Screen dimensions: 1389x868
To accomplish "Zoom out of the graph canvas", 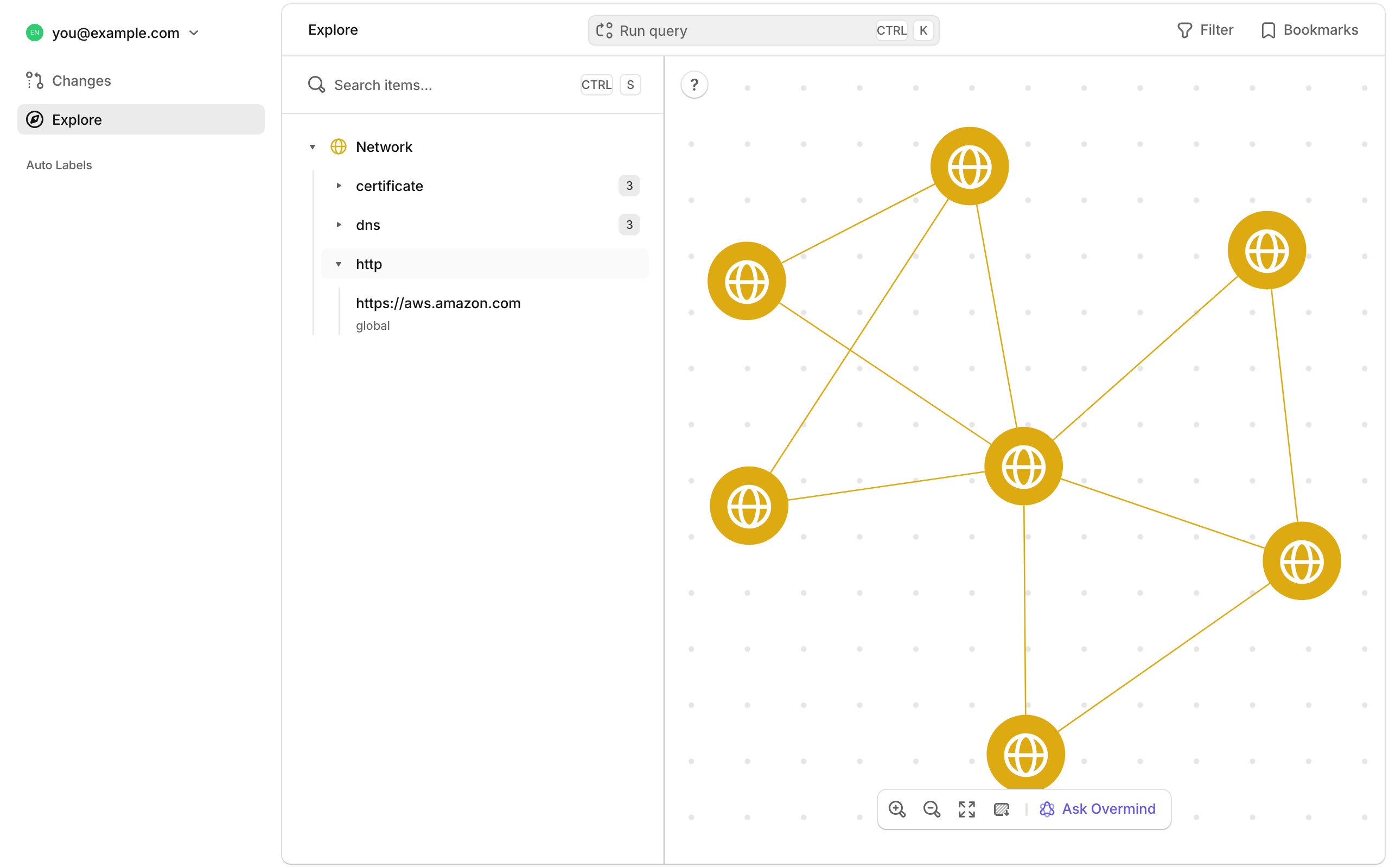I will pyautogui.click(x=932, y=809).
